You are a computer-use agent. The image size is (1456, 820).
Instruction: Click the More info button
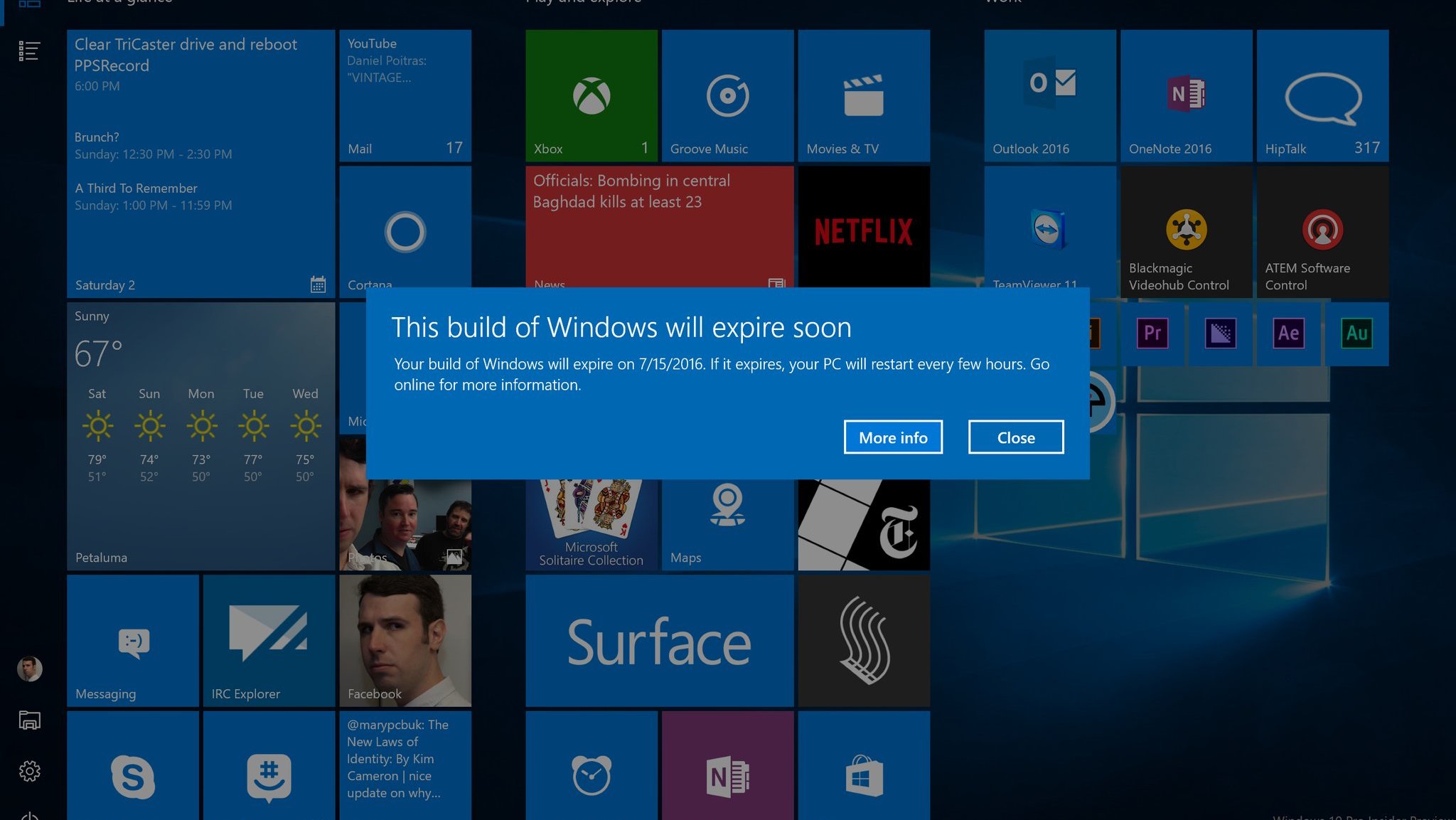[x=893, y=437]
